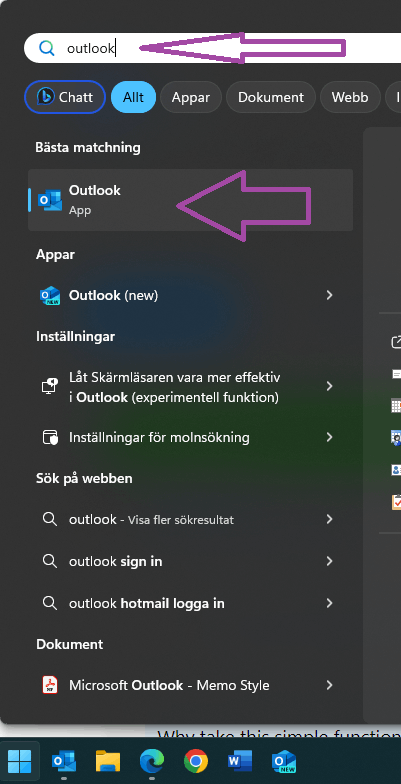This screenshot has width=401, height=784.
Task: Click search icon beside 'outlook sign in'
Action: pyautogui.click(x=50, y=561)
